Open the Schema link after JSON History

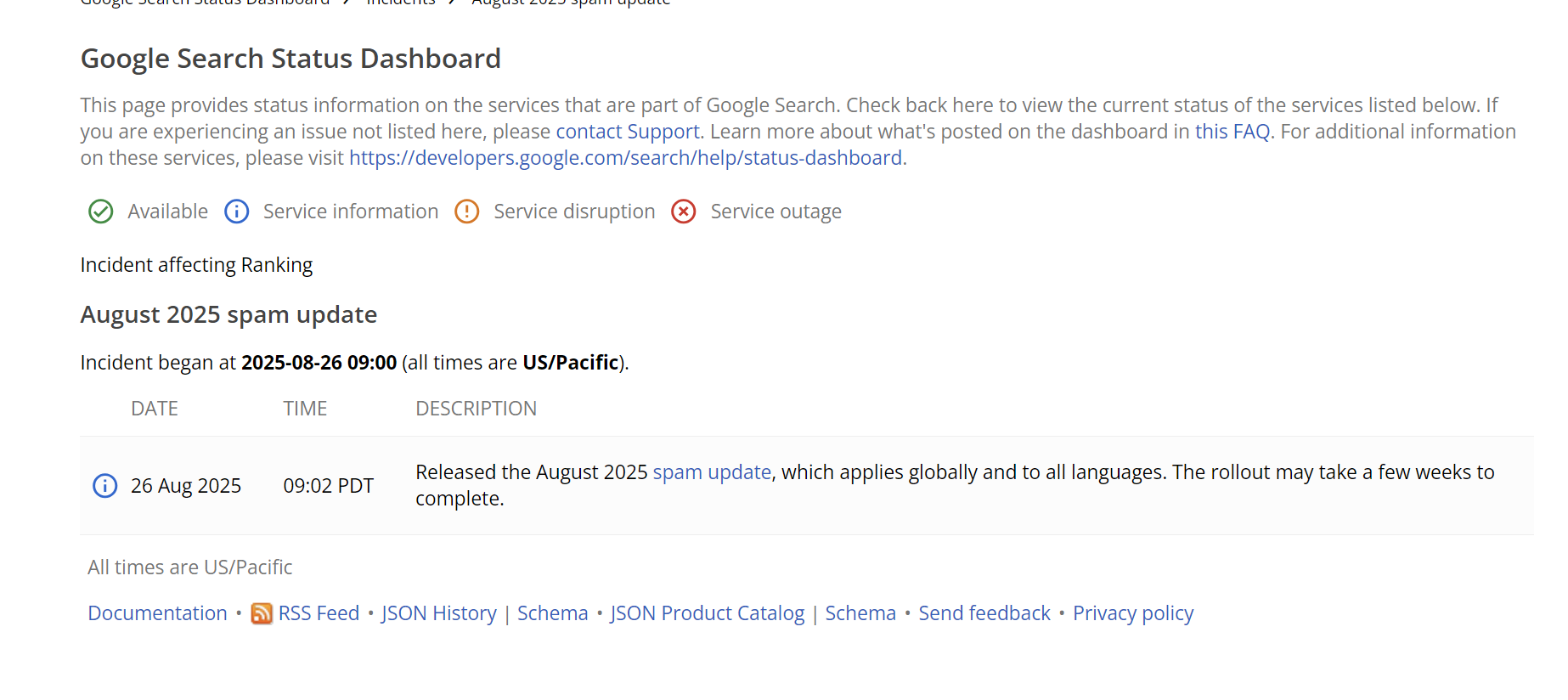click(552, 613)
